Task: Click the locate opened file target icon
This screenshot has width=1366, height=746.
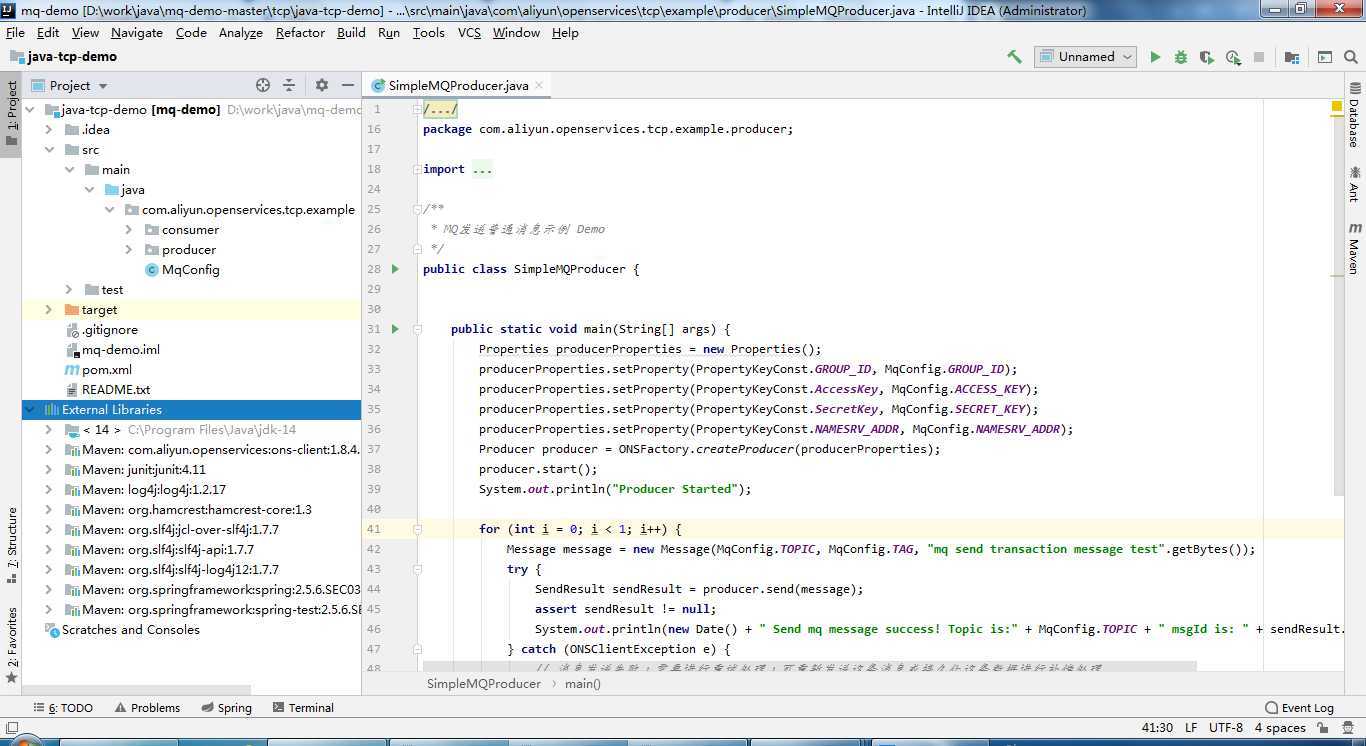Action: (x=263, y=85)
